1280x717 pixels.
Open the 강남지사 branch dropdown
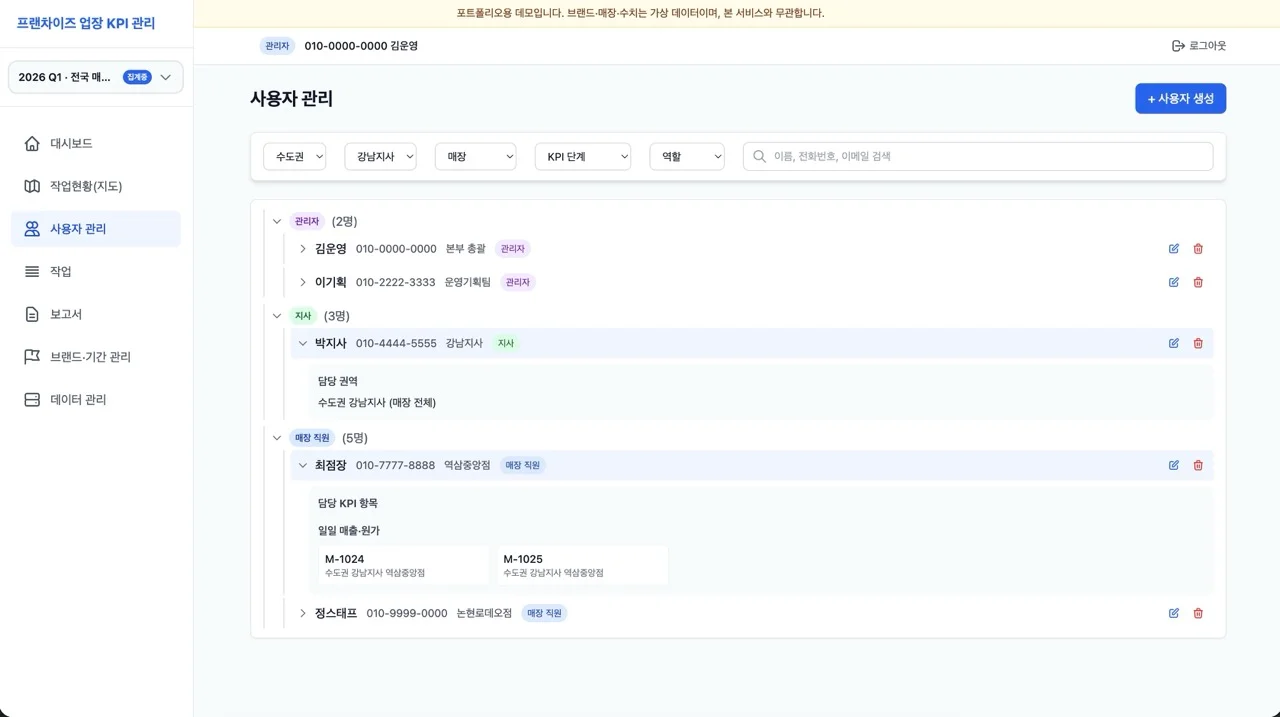380,156
